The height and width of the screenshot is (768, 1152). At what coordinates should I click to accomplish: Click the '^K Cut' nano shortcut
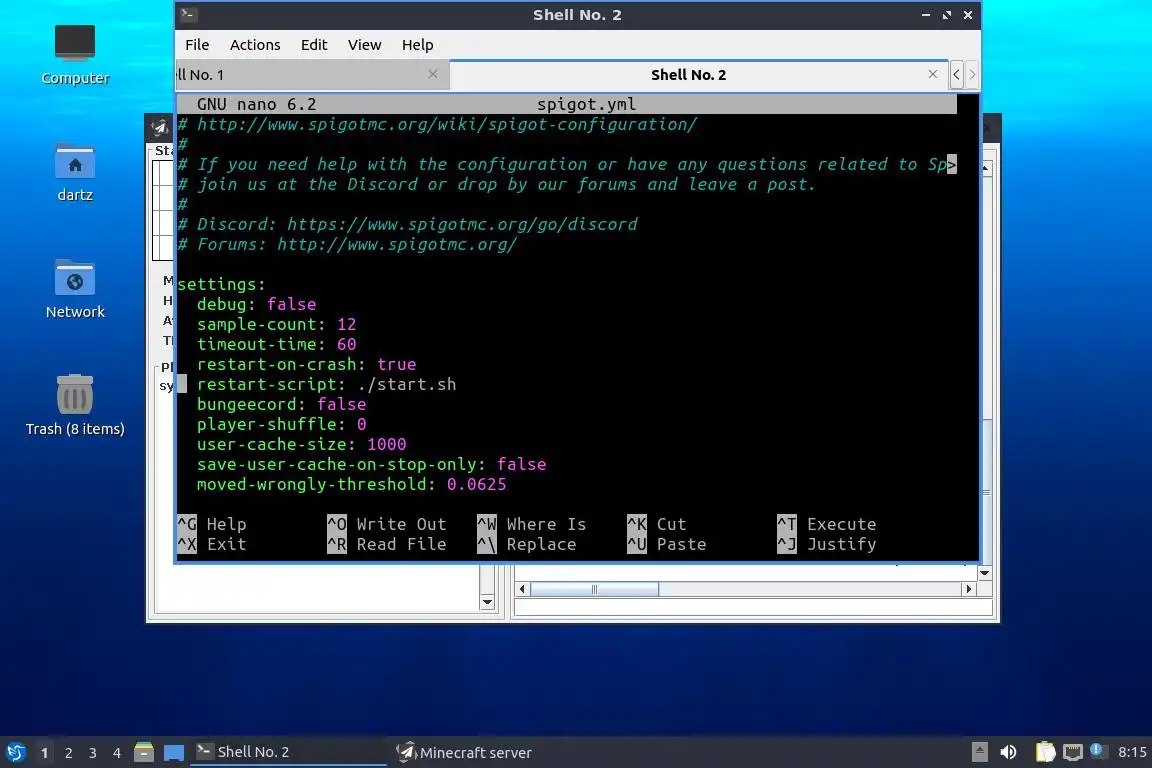pyautogui.click(x=656, y=524)
